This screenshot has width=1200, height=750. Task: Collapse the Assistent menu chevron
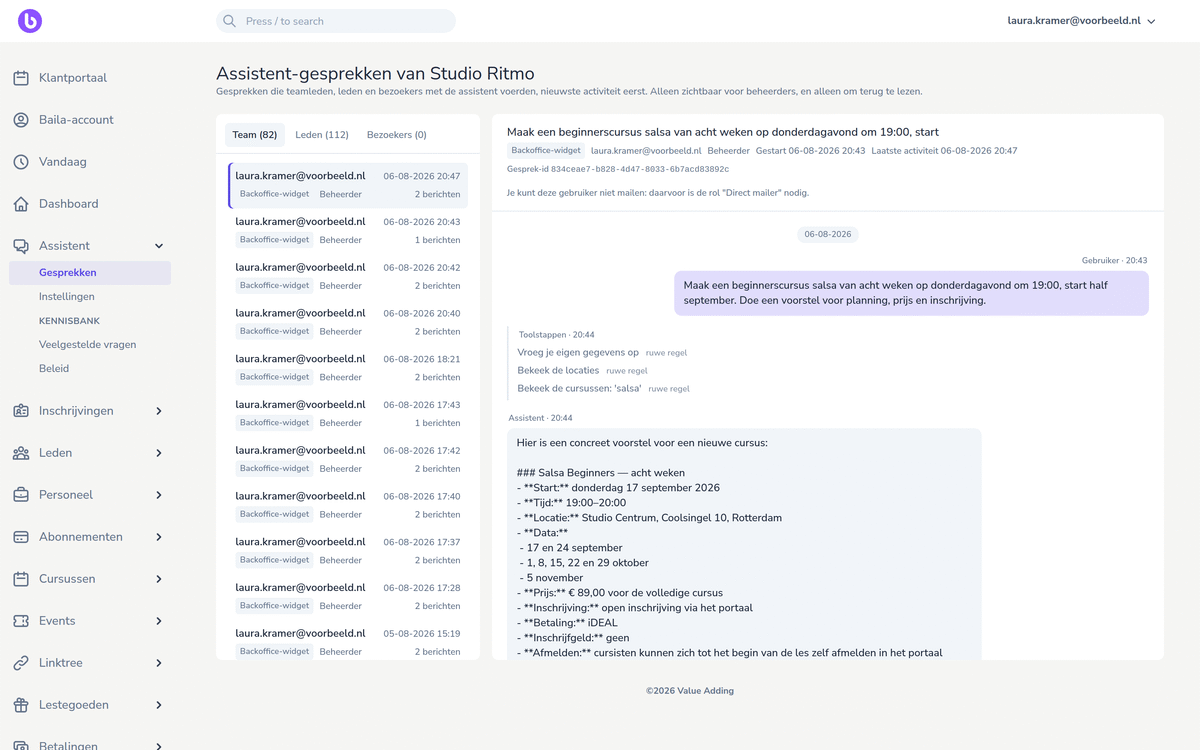pos(159,246)
